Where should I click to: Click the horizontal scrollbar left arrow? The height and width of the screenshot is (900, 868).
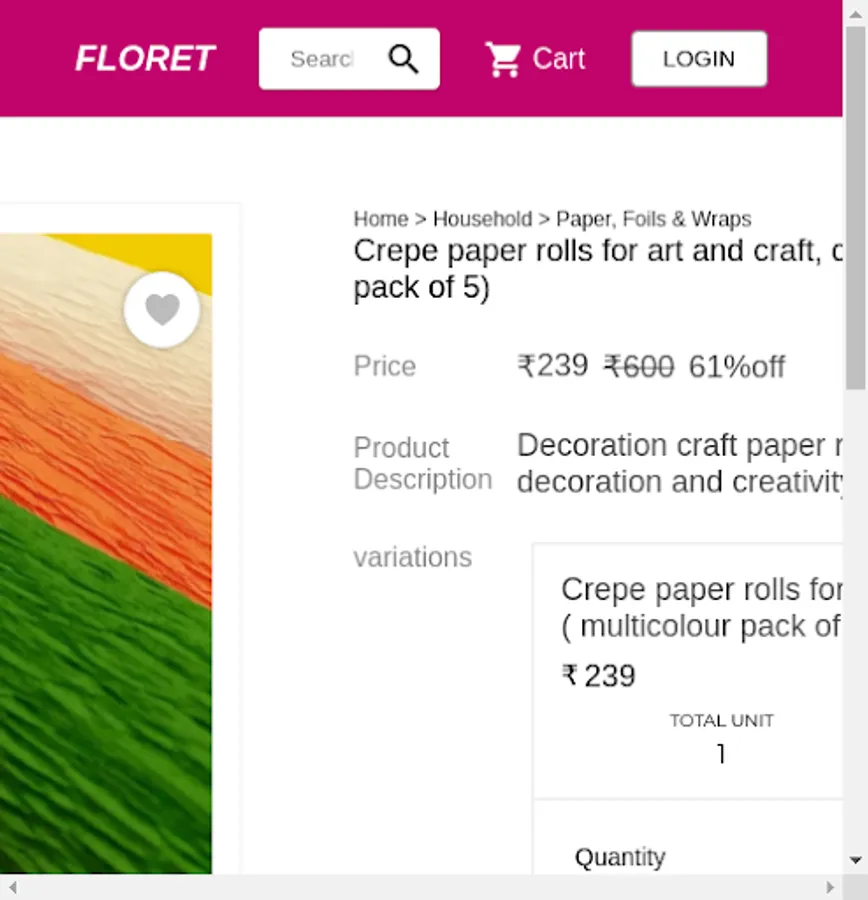point(13,887)
